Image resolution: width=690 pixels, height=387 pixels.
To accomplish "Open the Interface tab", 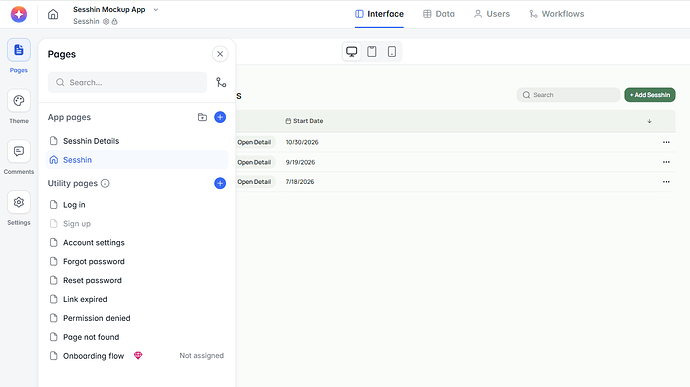I will 379,14.
